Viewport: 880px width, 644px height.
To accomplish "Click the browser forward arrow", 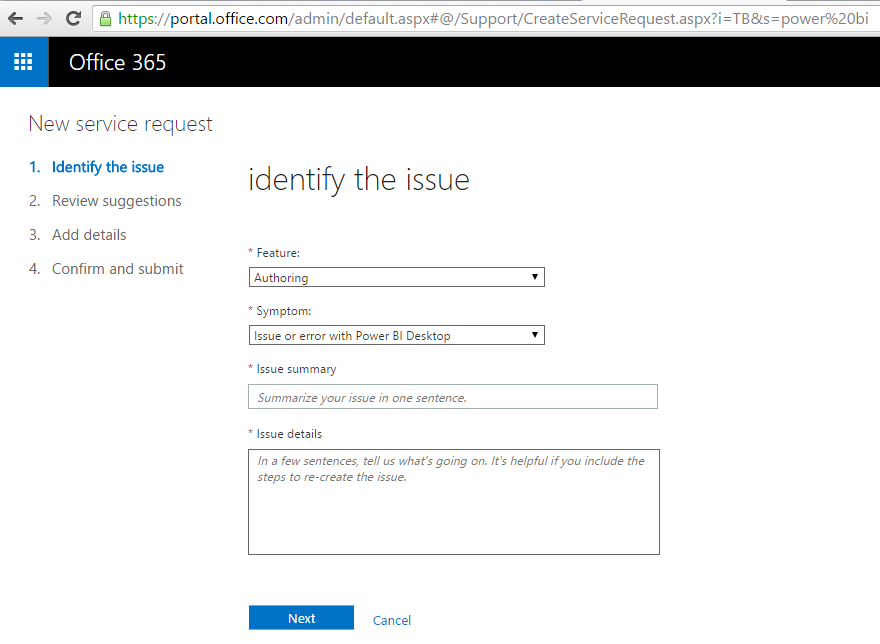I will (44, 19).
